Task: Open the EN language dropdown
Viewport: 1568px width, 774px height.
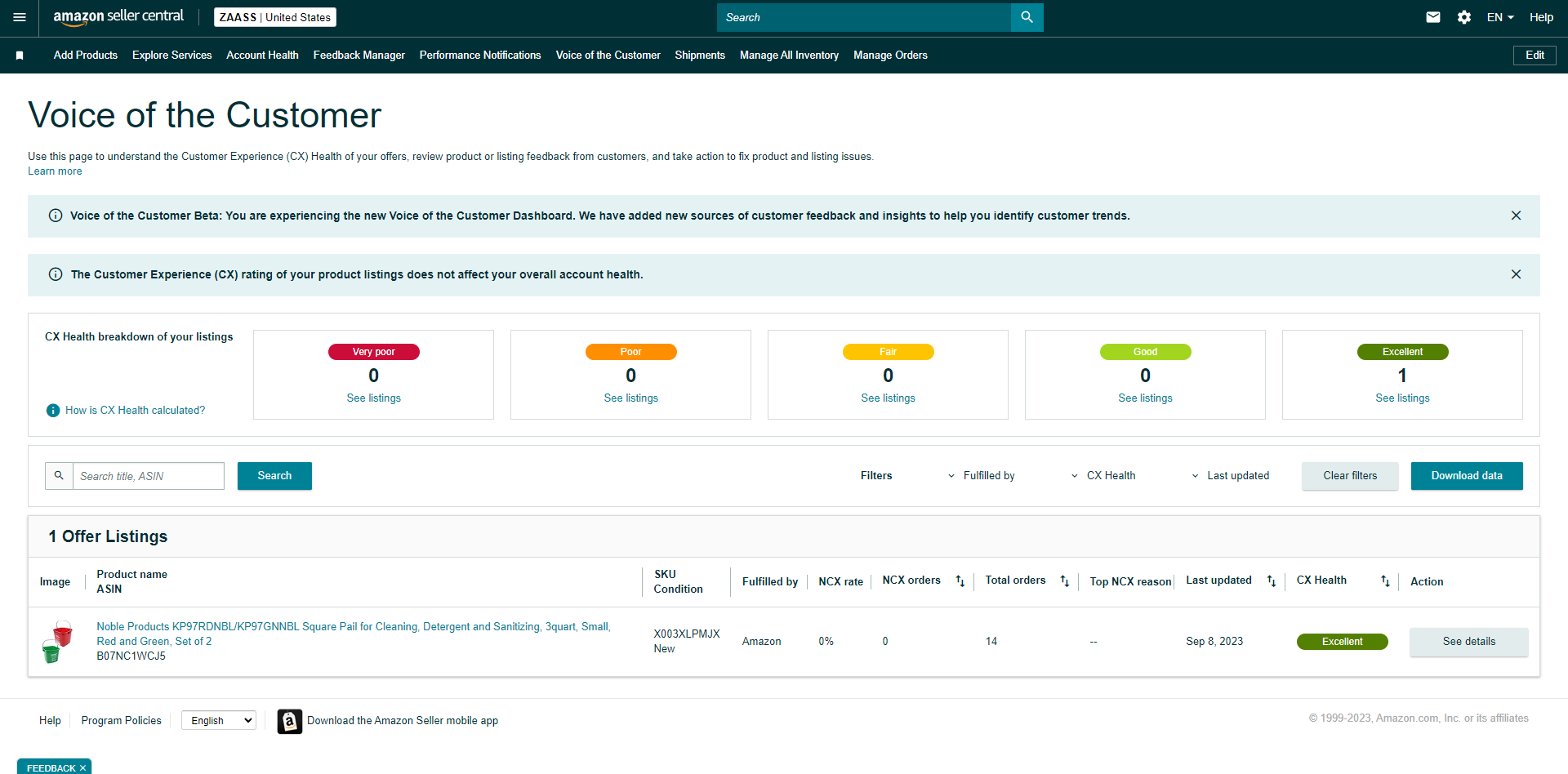Action: [1500, 17]
